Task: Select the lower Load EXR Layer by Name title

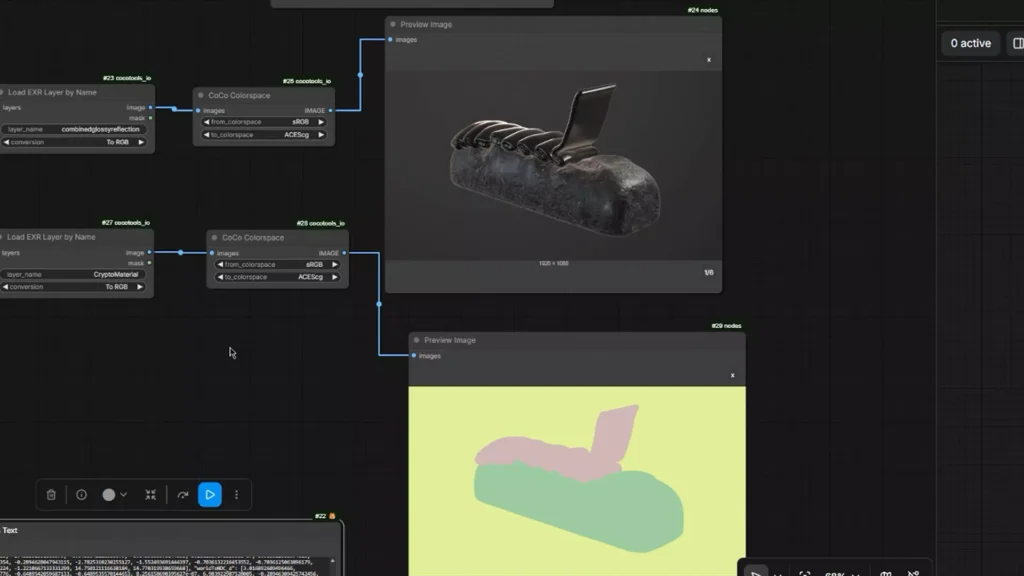Action: tap(51, 237)
